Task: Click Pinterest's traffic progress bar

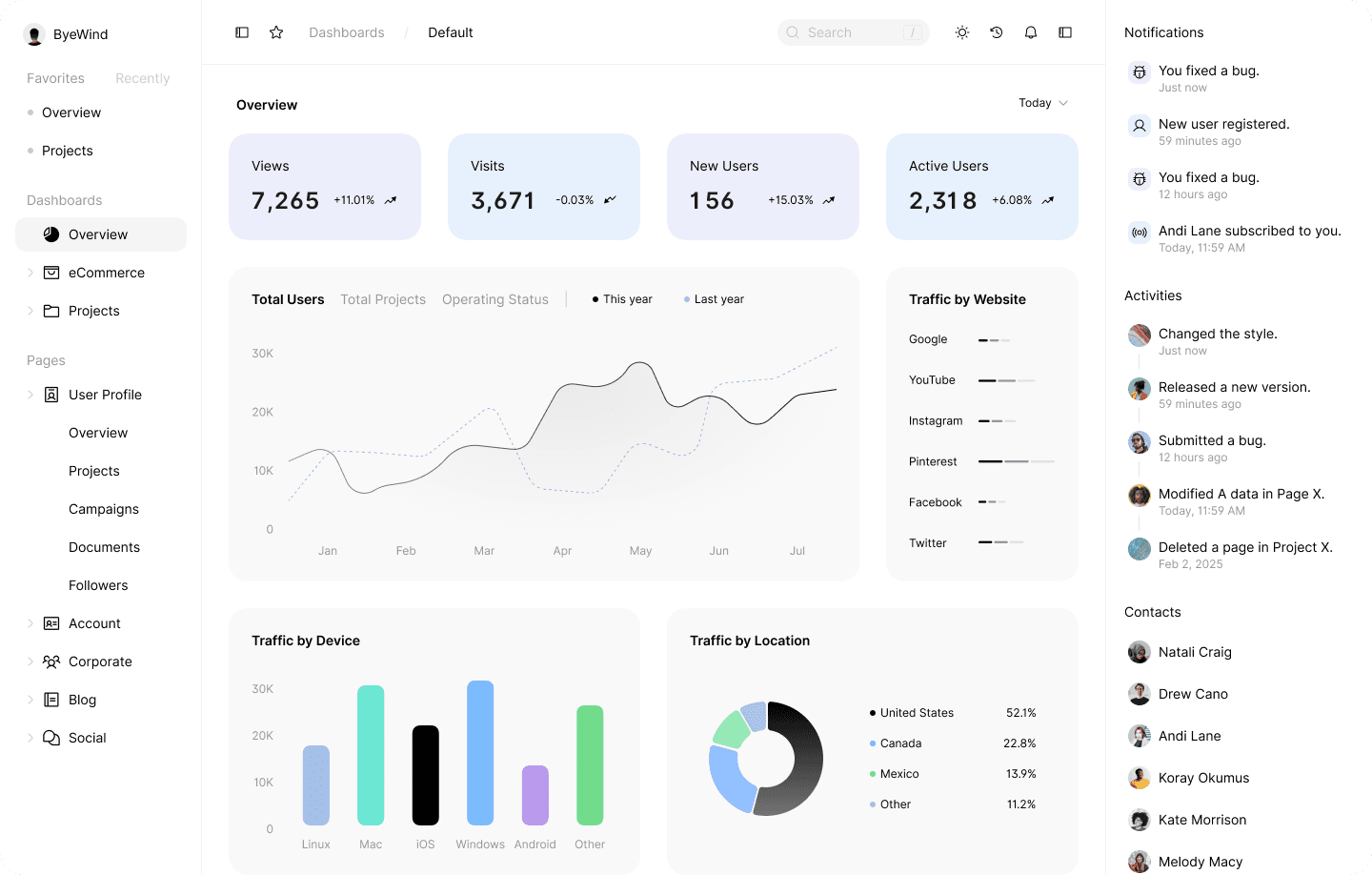Action: pyautogui.click(x=1016, y=461)
